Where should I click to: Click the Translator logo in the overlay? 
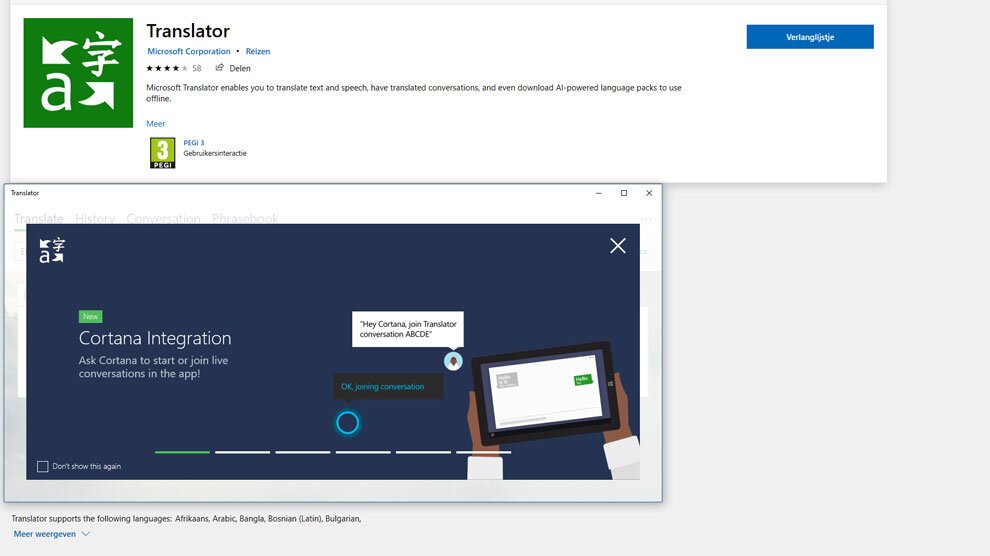(52, 250)
